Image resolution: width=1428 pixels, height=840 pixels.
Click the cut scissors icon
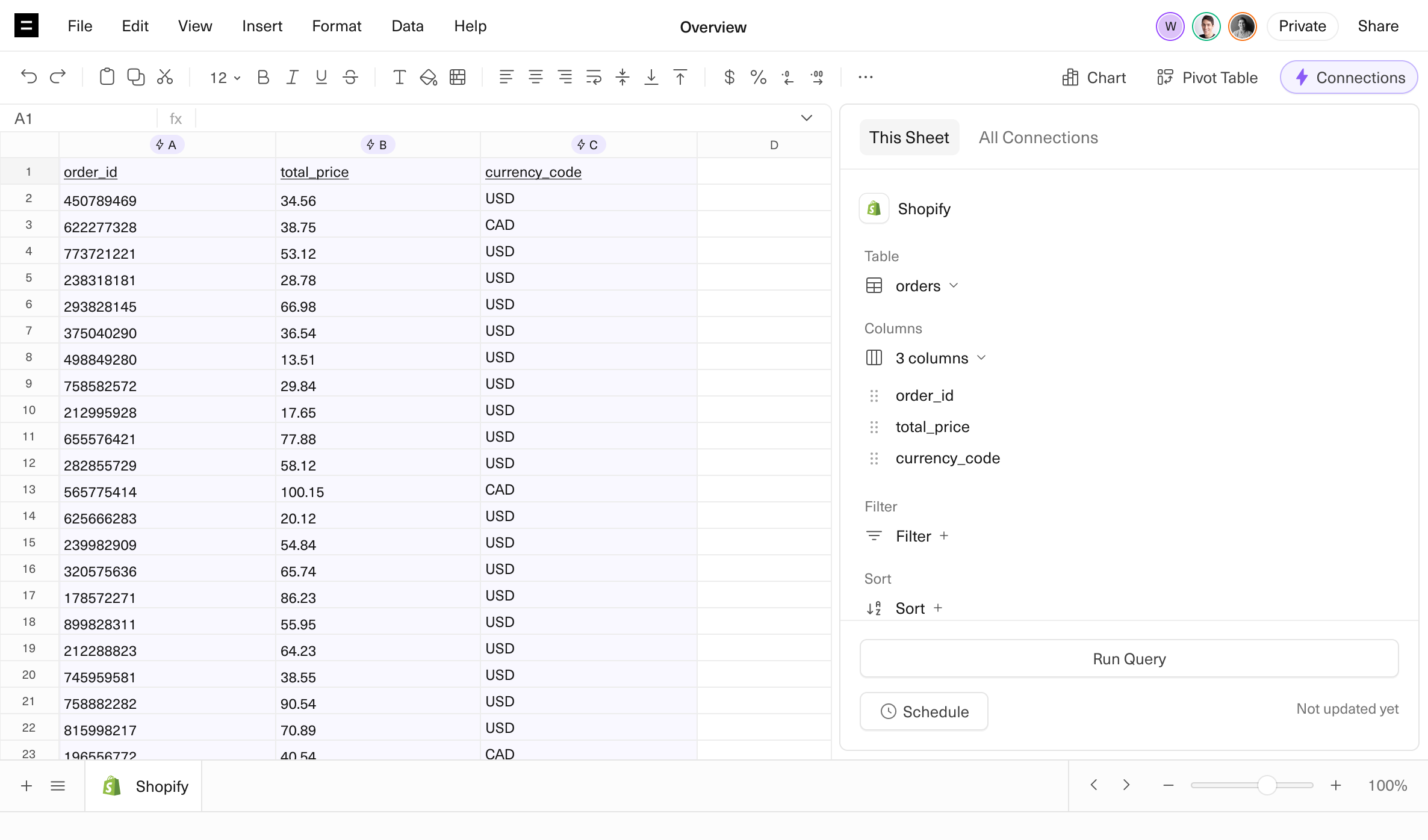(165, 77)
